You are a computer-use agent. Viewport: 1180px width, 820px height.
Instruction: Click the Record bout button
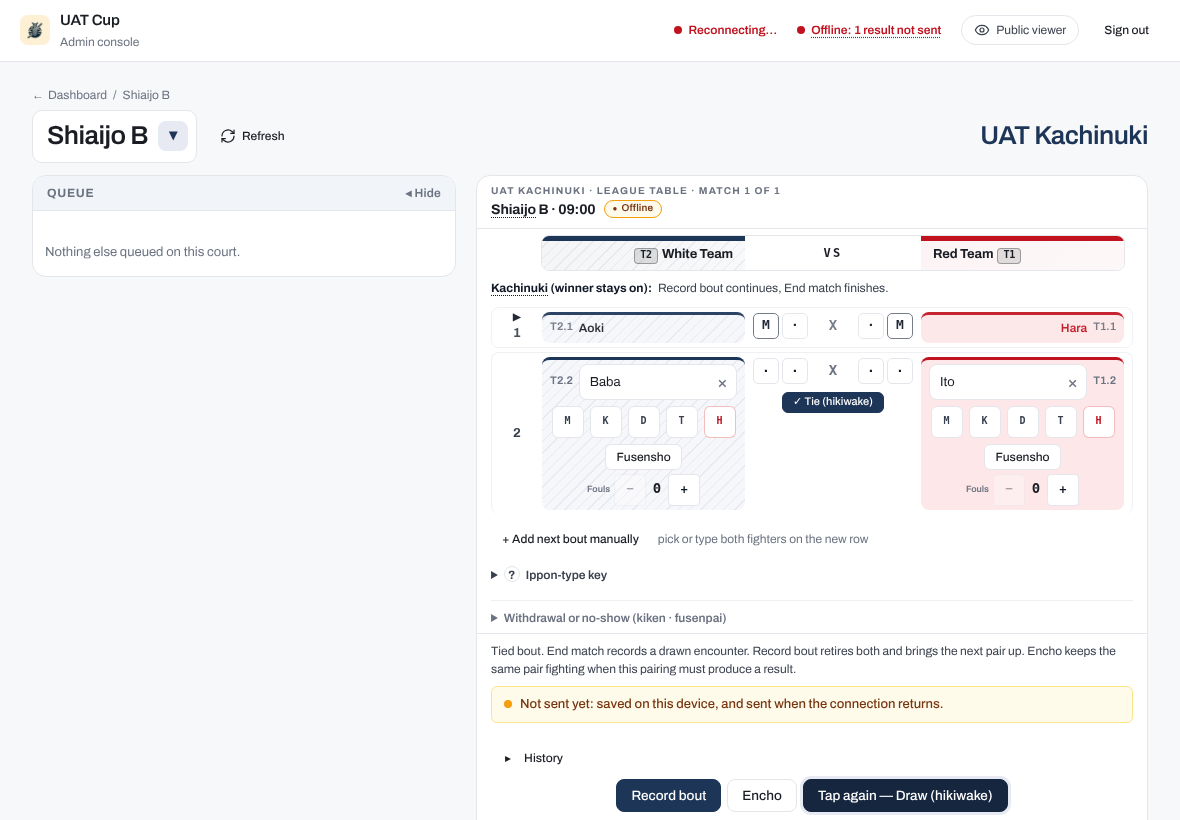coord(668,796)
